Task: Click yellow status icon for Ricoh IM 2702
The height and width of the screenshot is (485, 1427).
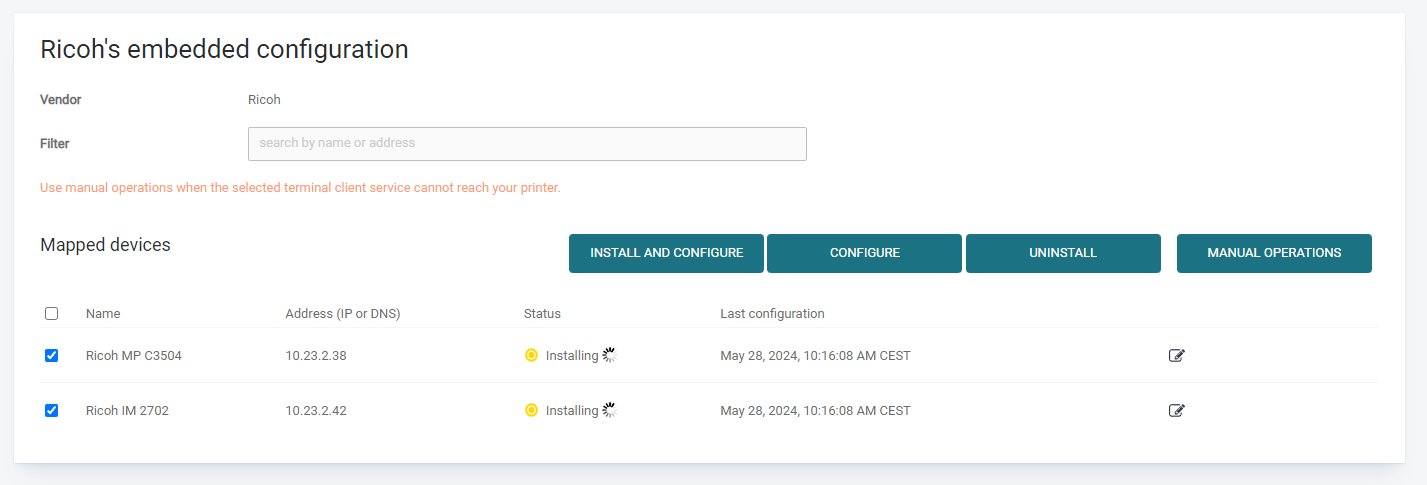Action: coord(531,410)
